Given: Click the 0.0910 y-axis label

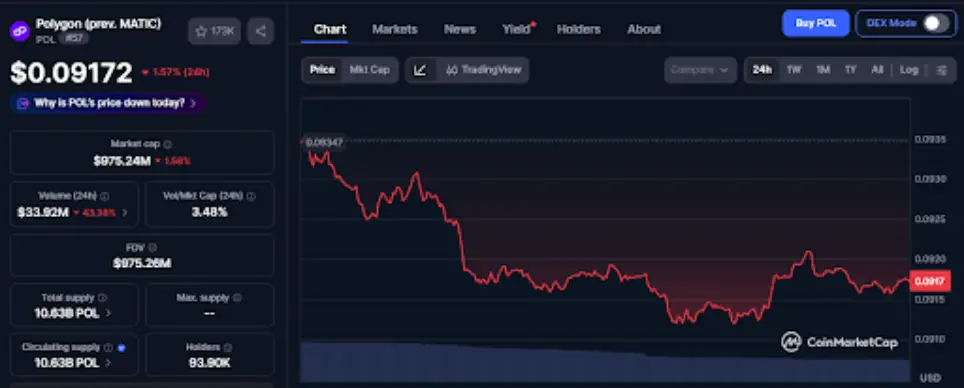Looking at the screenshot, I should (930, 338).
